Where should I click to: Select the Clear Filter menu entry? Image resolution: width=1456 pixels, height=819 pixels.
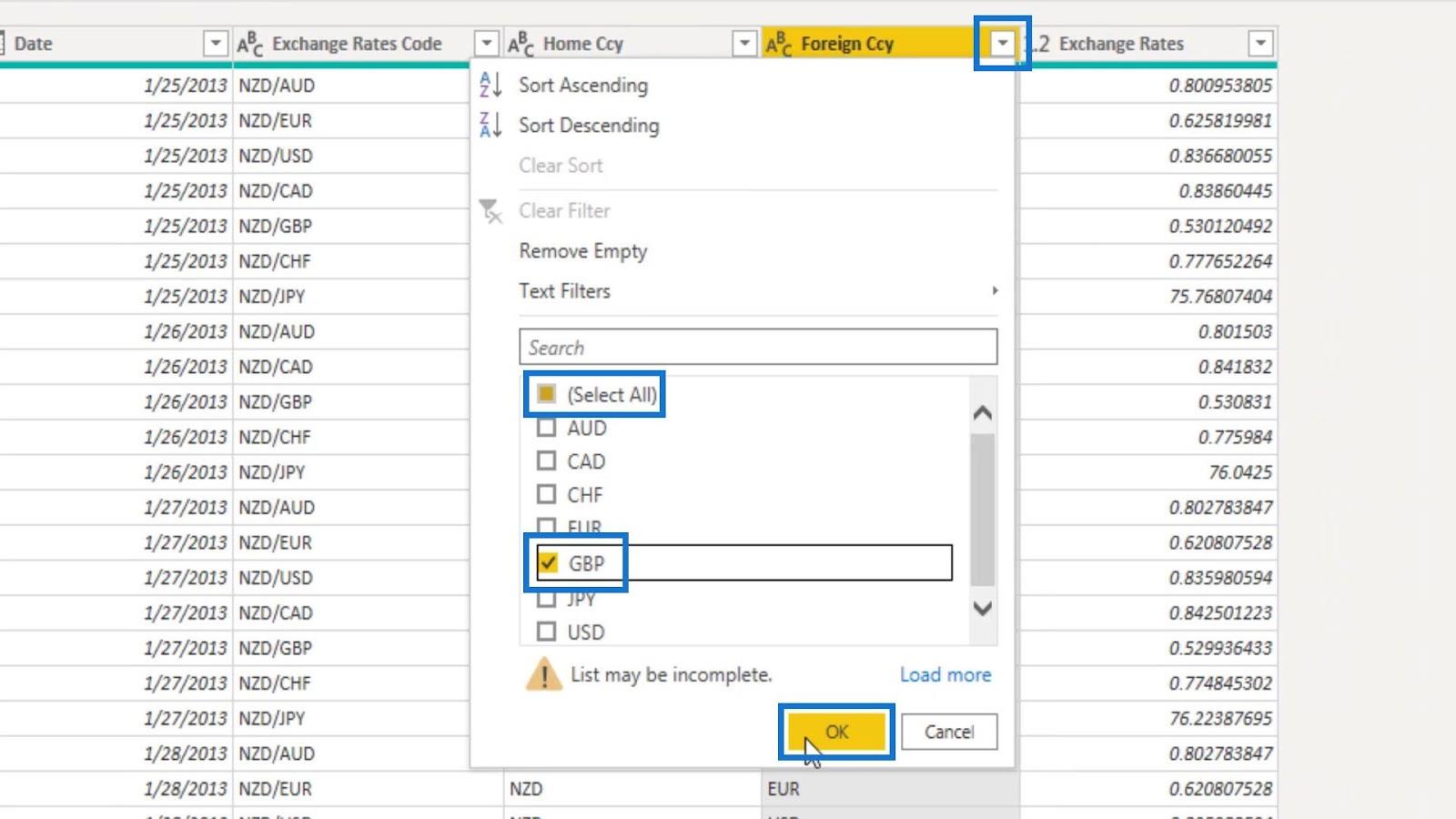(x=564, y=211)
